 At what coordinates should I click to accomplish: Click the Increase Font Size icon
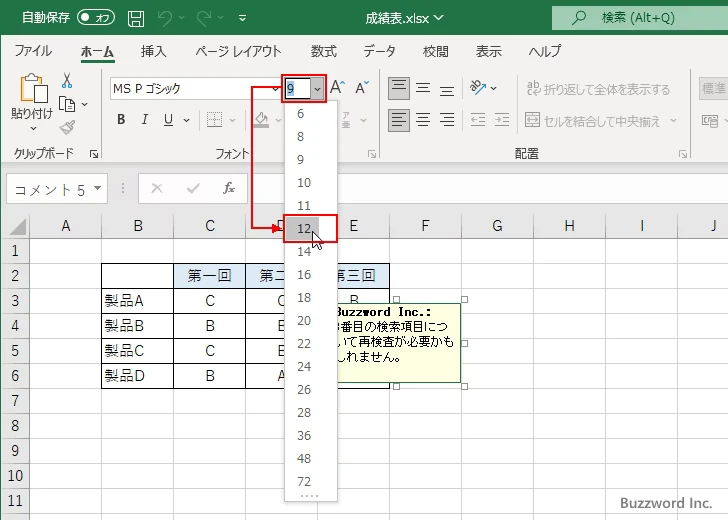click(x=337, y=87)
